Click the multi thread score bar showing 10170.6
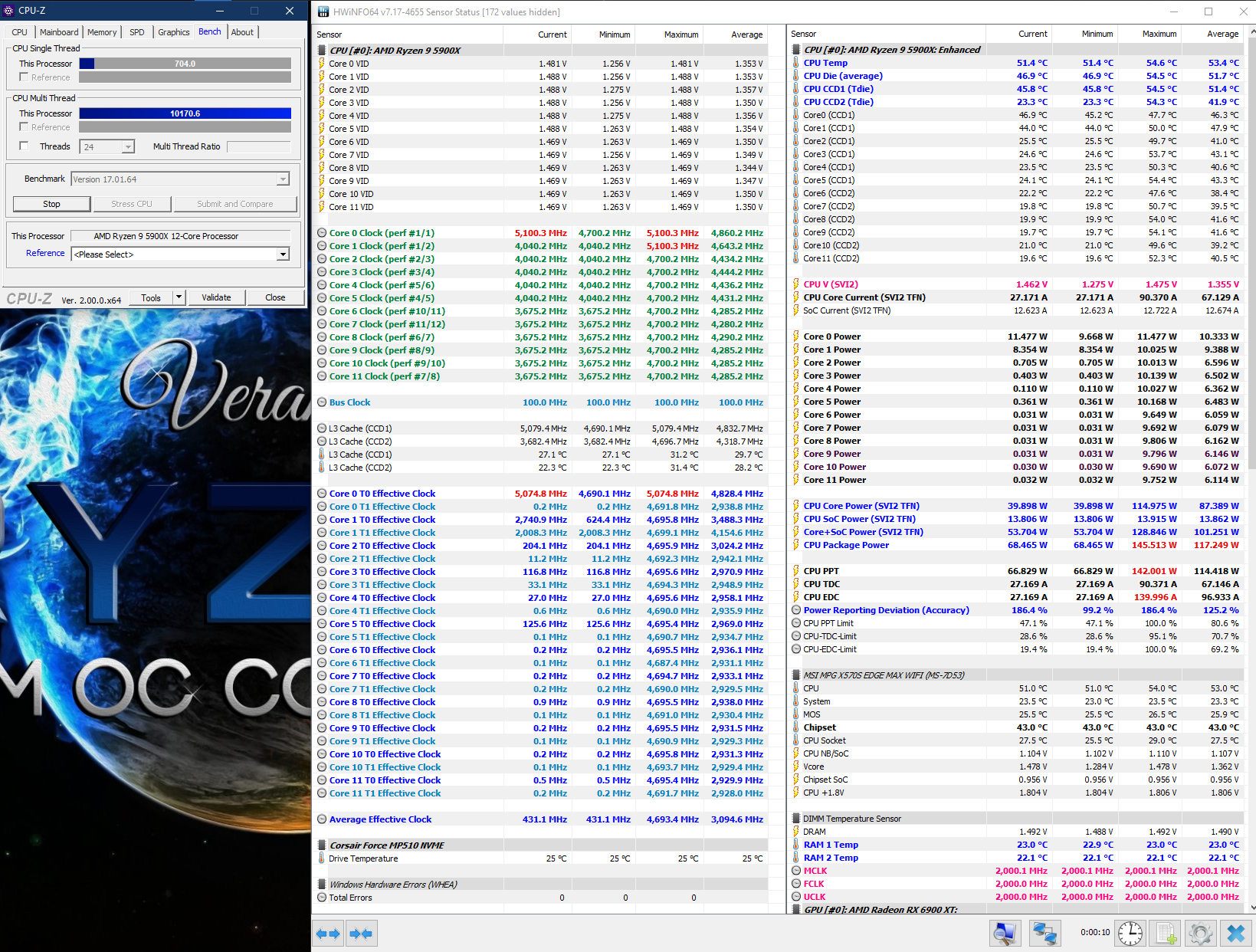 [185, 113]
